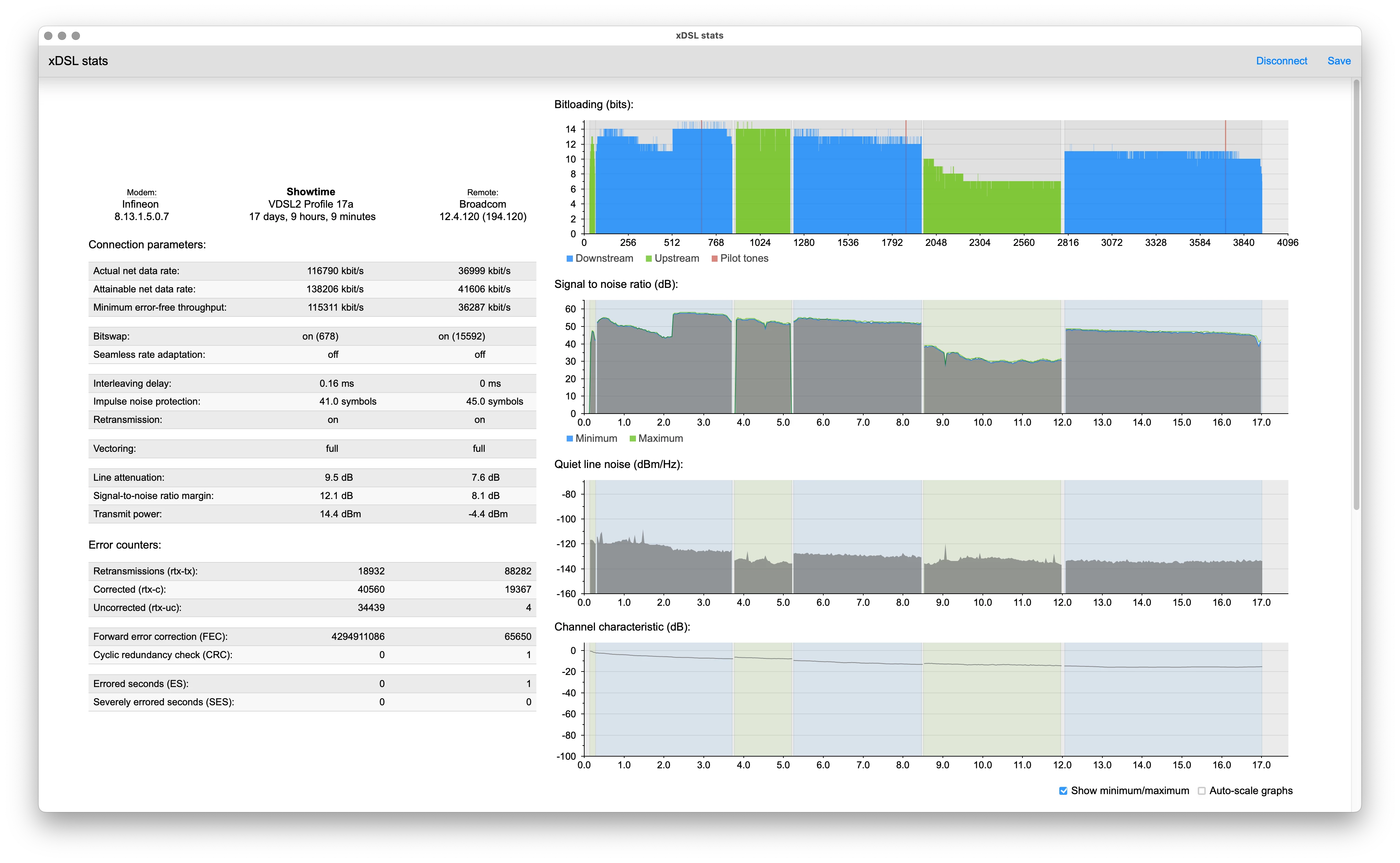Click the minimize window button

pos(62,36)
